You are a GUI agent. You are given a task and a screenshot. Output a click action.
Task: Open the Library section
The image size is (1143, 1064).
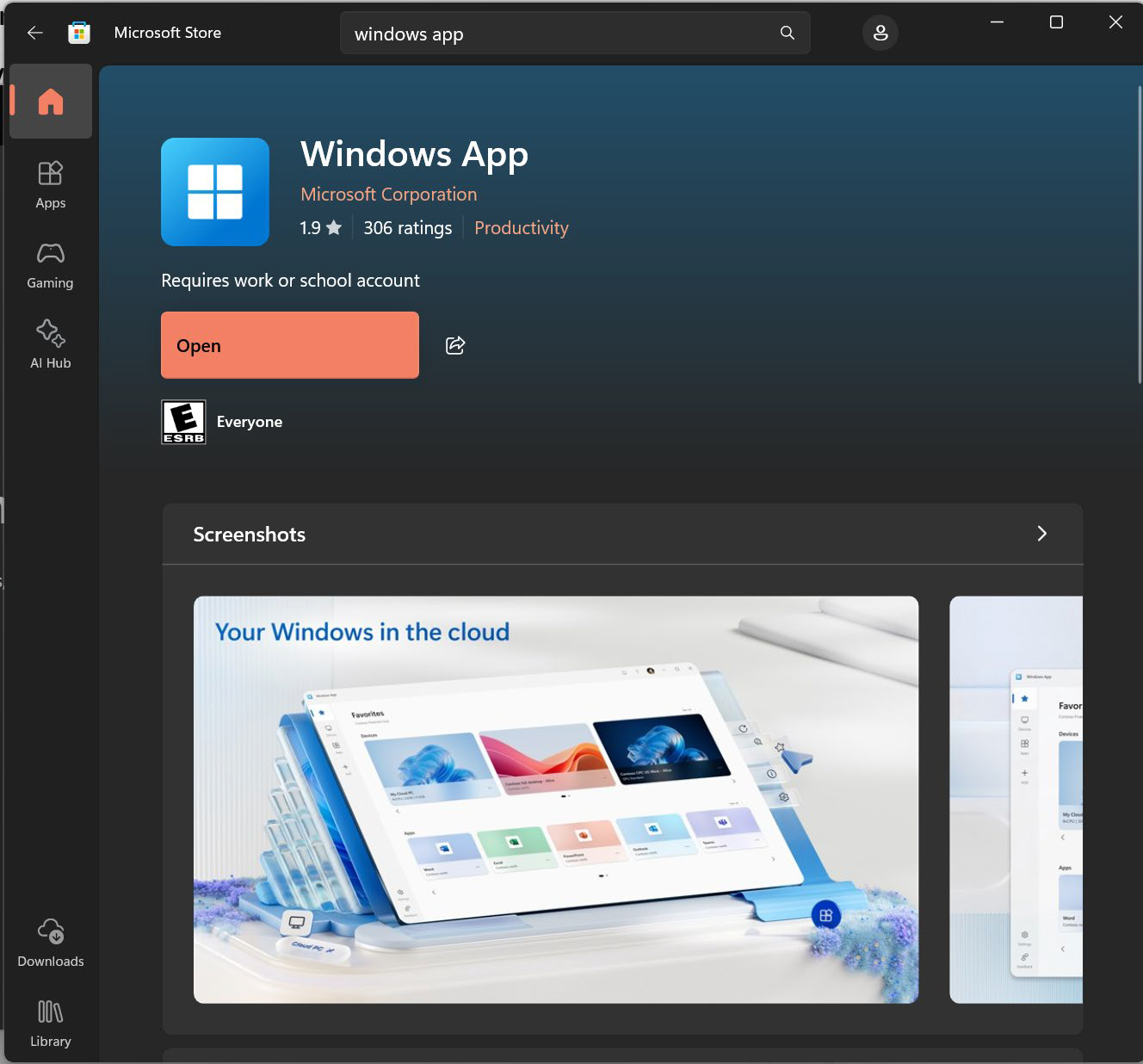[x=51, y=1023]
